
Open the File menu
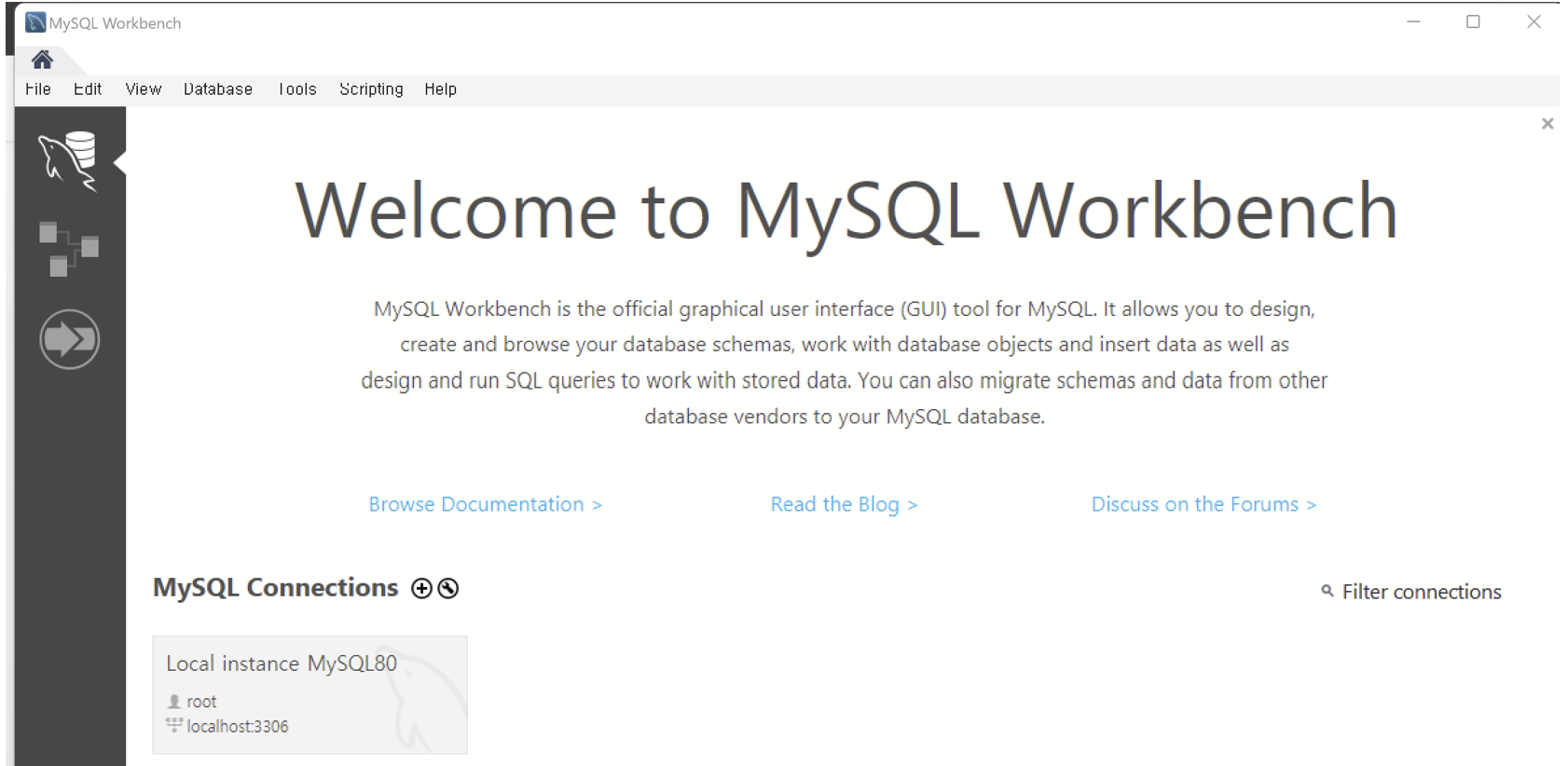(x=38, y=89)
